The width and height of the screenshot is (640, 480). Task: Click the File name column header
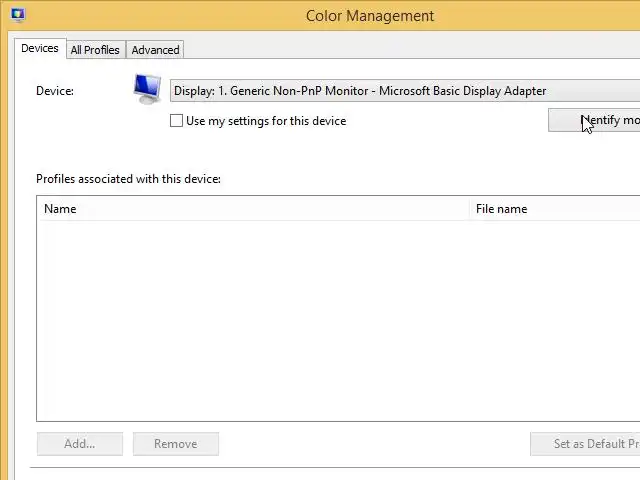(x=555, y=209)
